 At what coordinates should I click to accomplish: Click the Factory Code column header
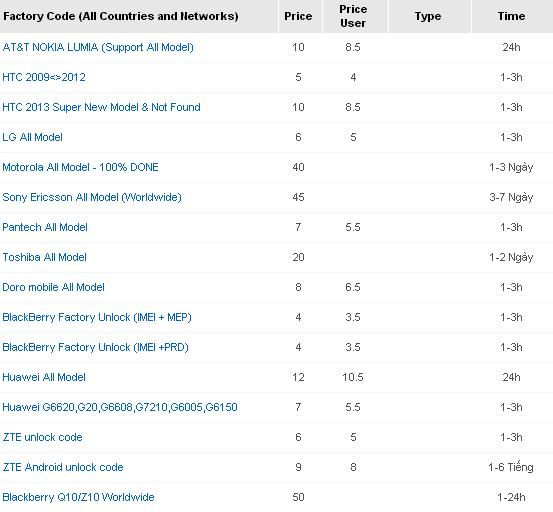(x=121, y=16)
